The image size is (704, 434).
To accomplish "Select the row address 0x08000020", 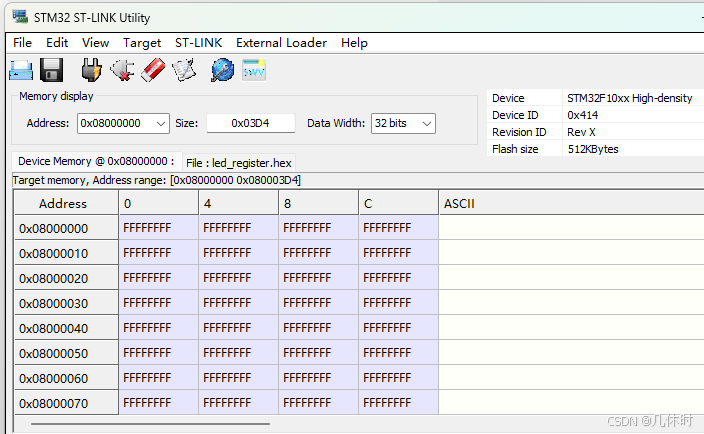I will [66, 278].
